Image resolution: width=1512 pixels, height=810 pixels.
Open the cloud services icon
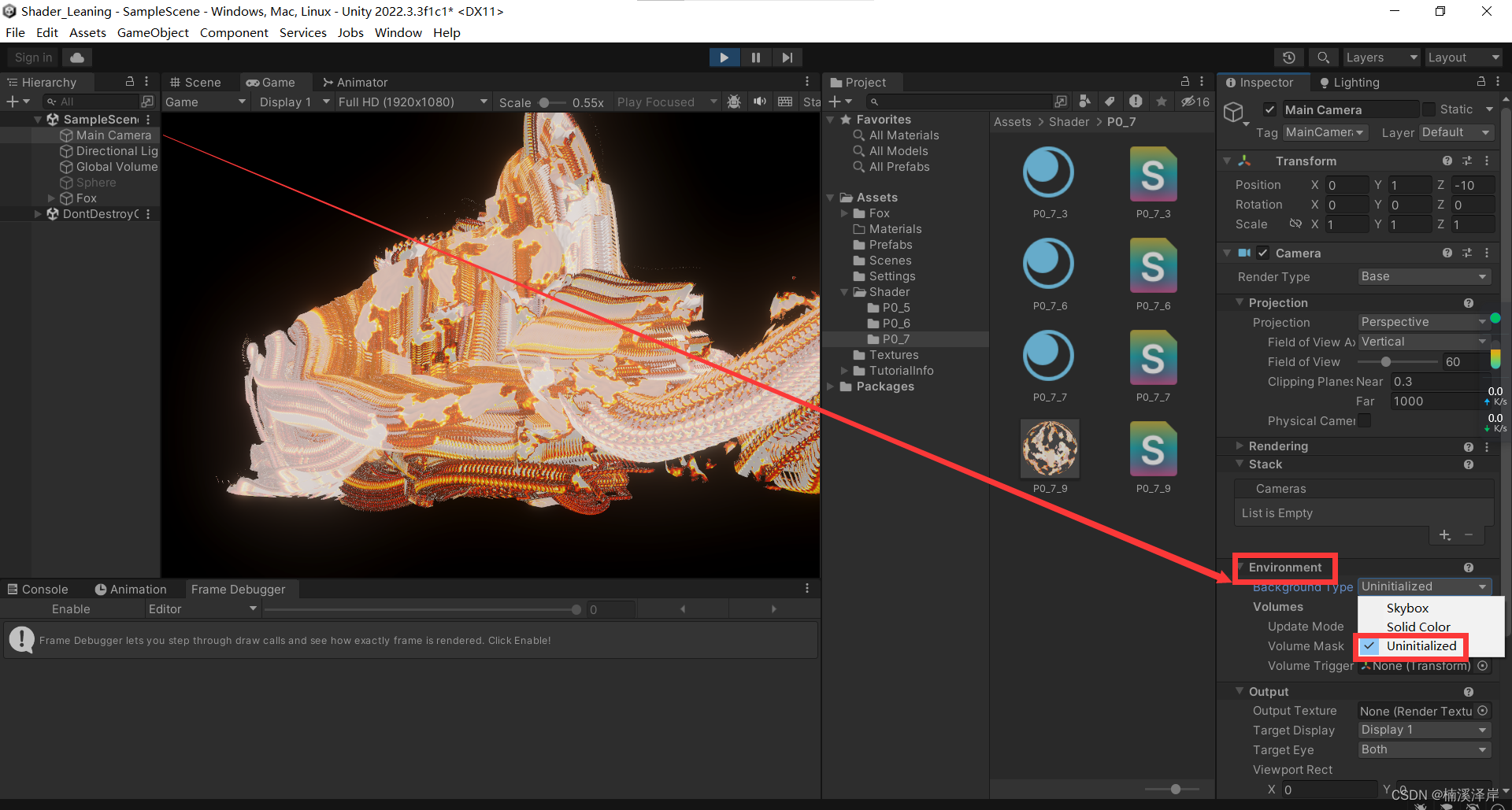(x=77, y=57)
